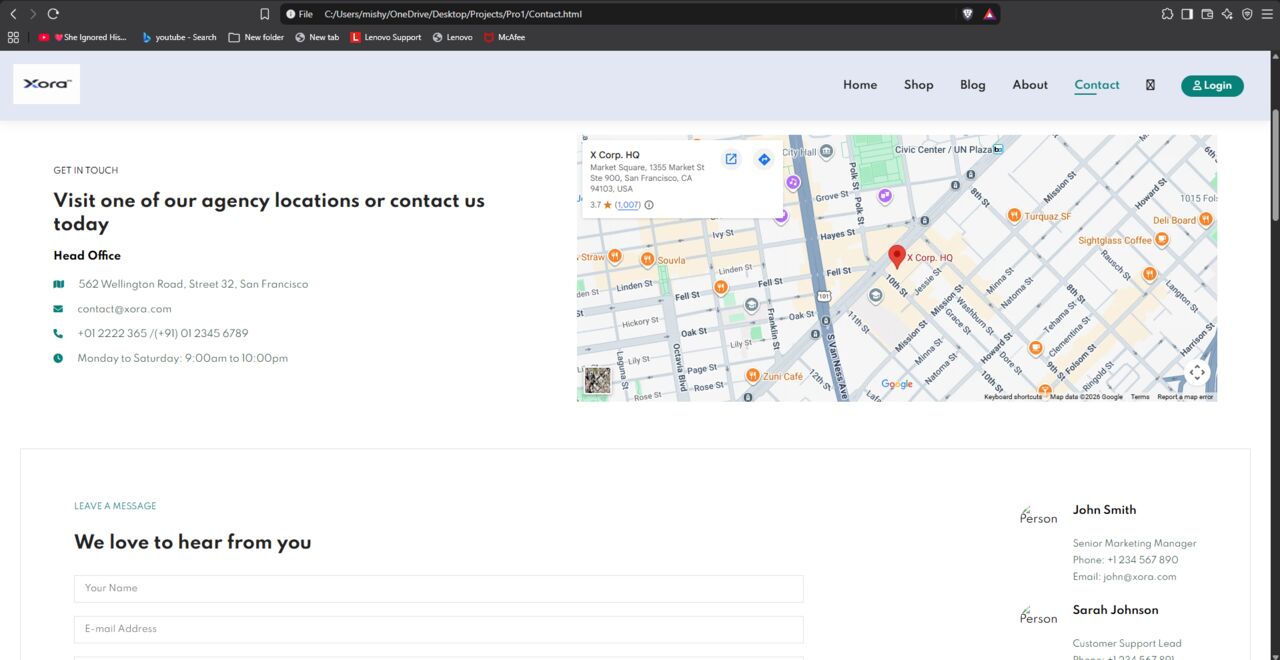The width and height of the screenshot is (1280, 660).
Task: Click the red X Corp. HQ map pin
Action: (x=897, y=257)
